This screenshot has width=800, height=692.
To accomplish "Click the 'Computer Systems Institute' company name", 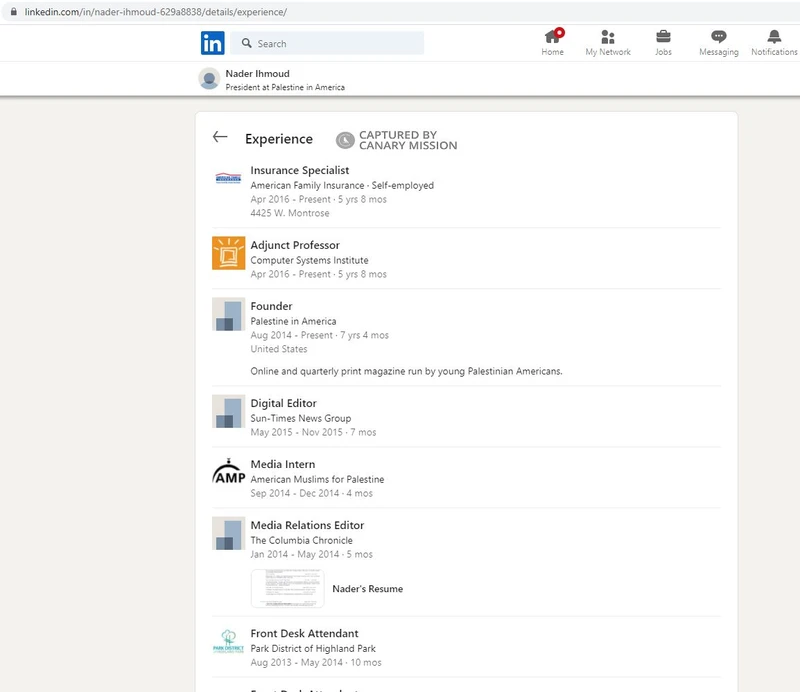I will (309, 260).
